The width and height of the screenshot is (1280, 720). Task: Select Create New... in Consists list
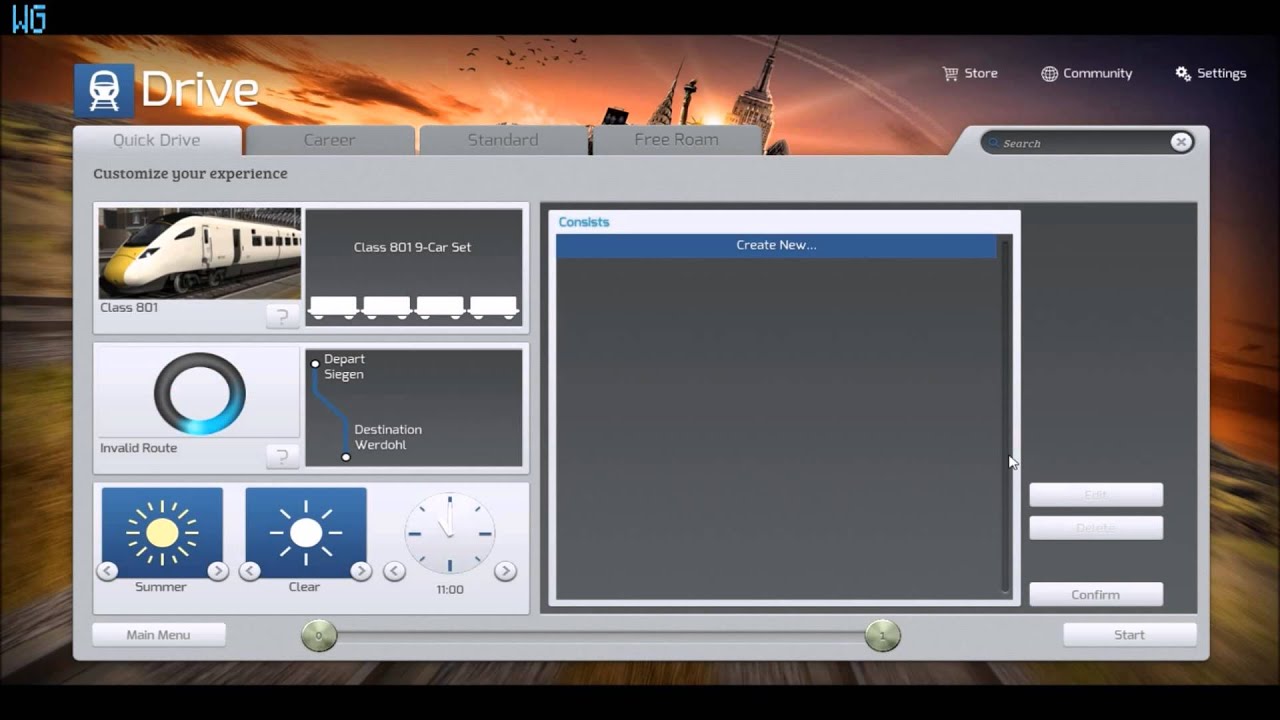[776, 245]
